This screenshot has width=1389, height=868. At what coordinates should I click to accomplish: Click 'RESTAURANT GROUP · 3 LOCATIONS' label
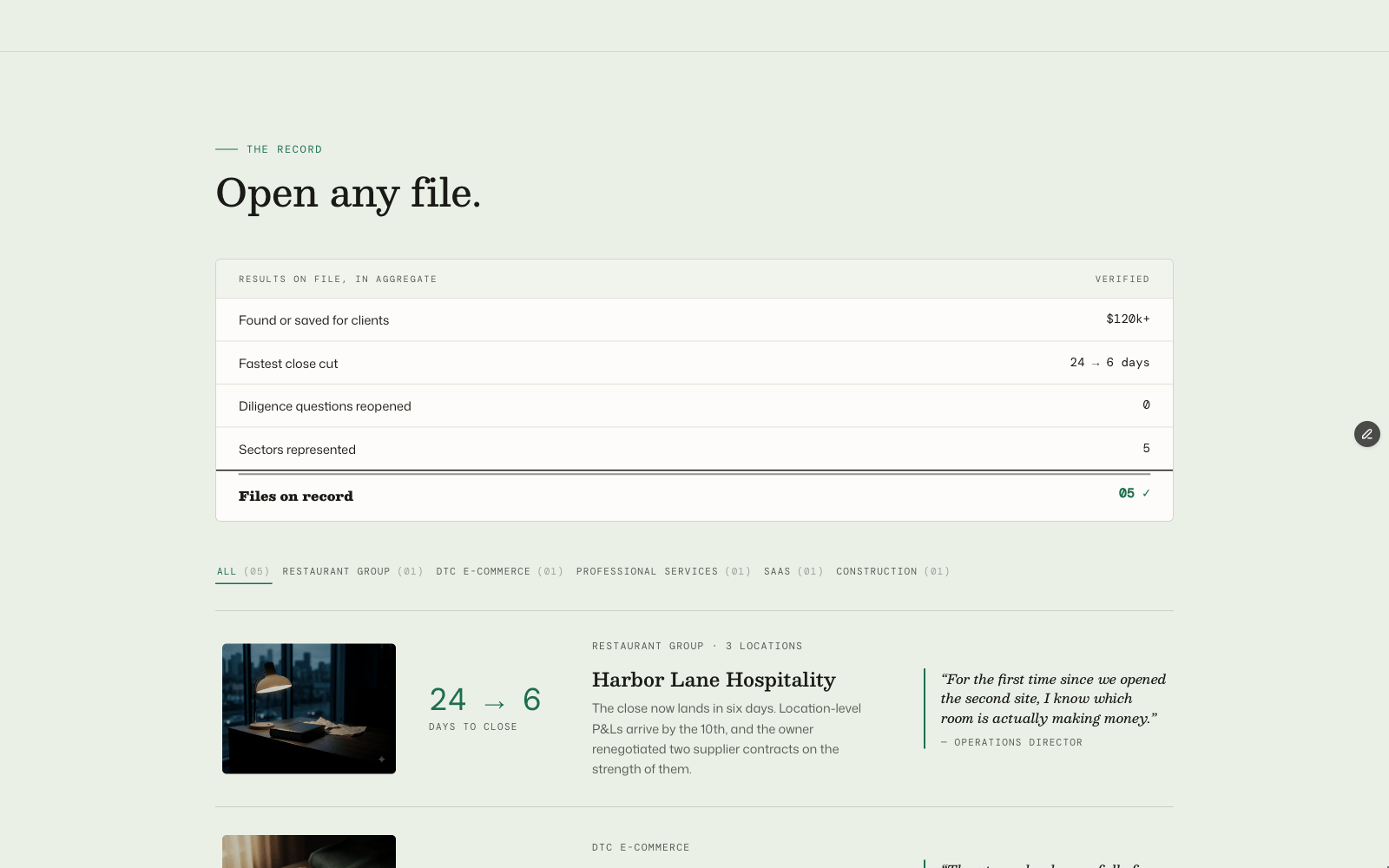(697, 646)
